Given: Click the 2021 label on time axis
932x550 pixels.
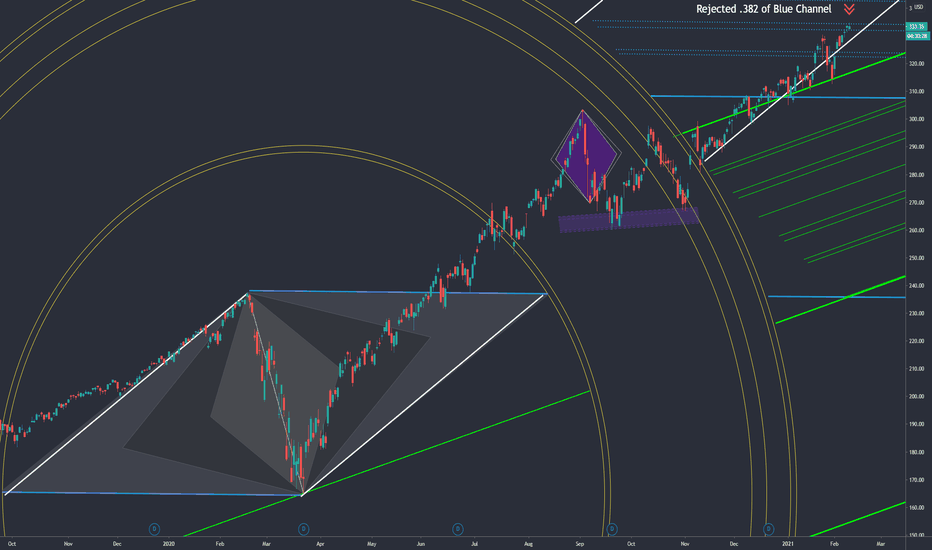Looking at the screenshot, I should point(788,543).
